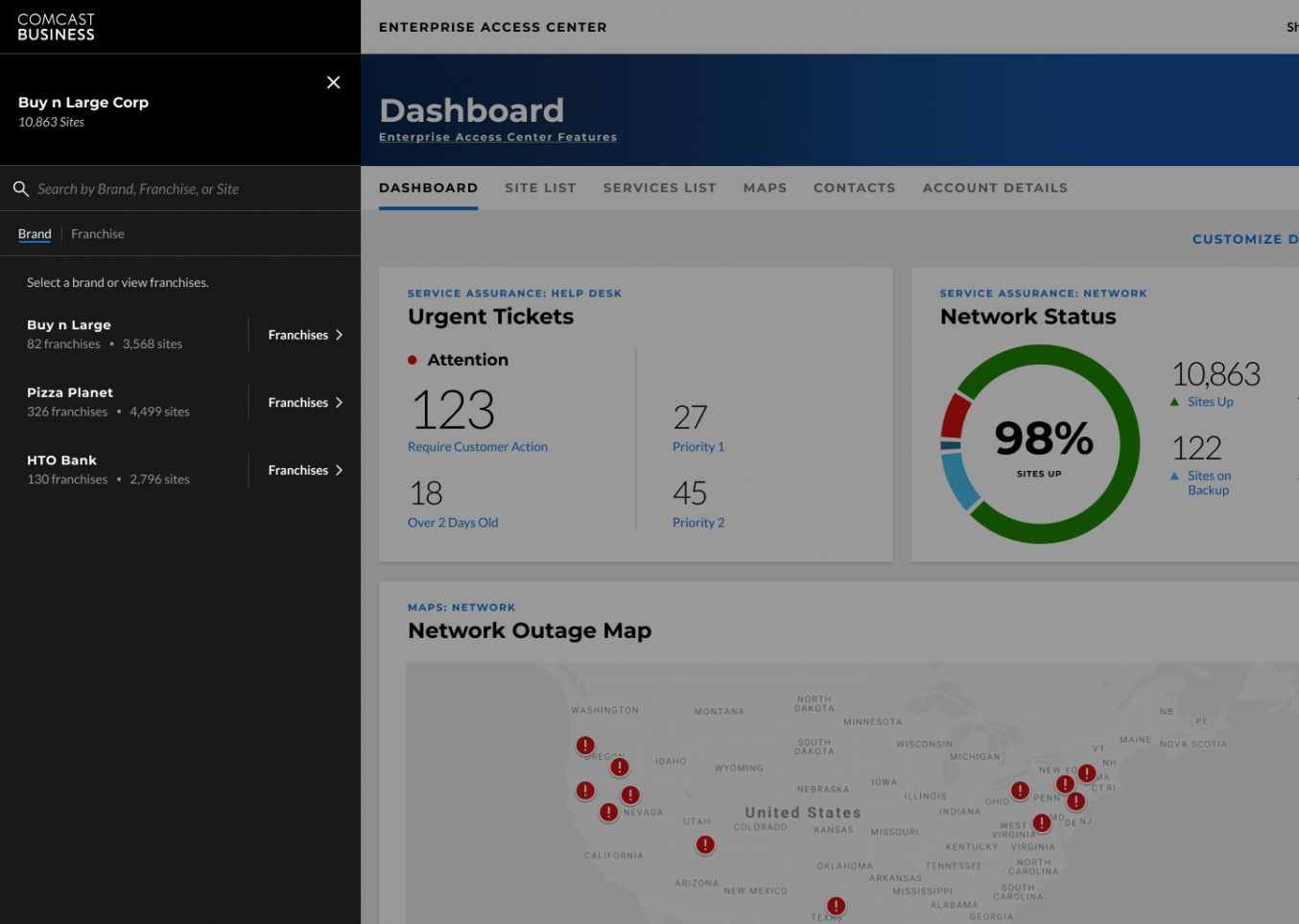Click the Comcast Business logo

[x=56, y=27]
